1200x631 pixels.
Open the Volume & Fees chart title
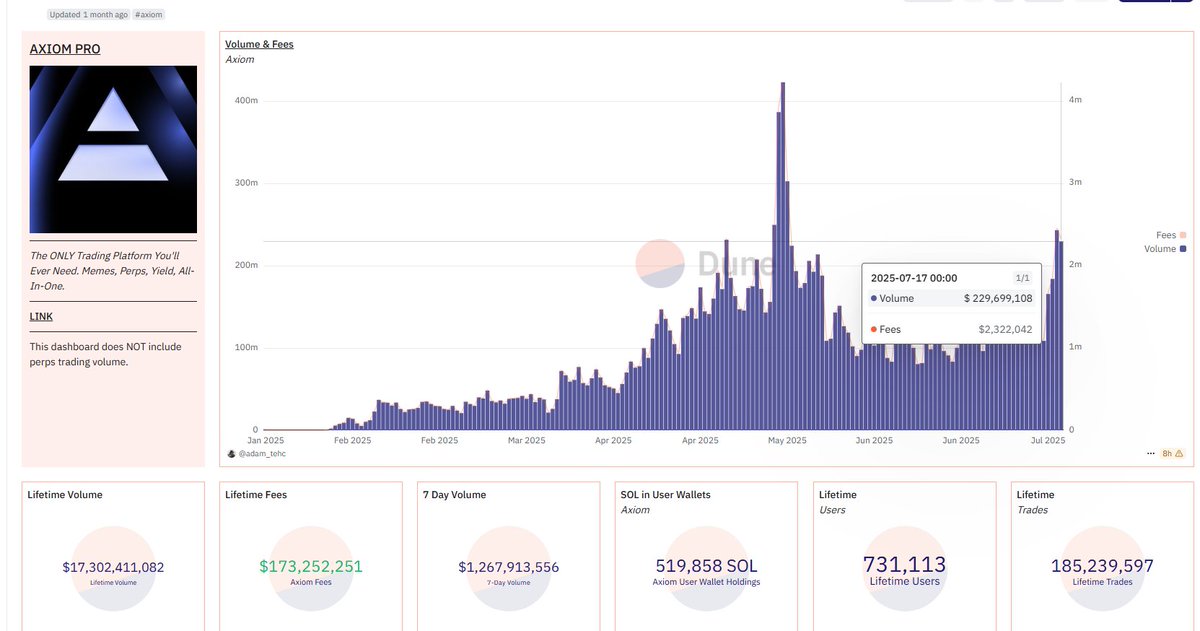tap(259, 44)
